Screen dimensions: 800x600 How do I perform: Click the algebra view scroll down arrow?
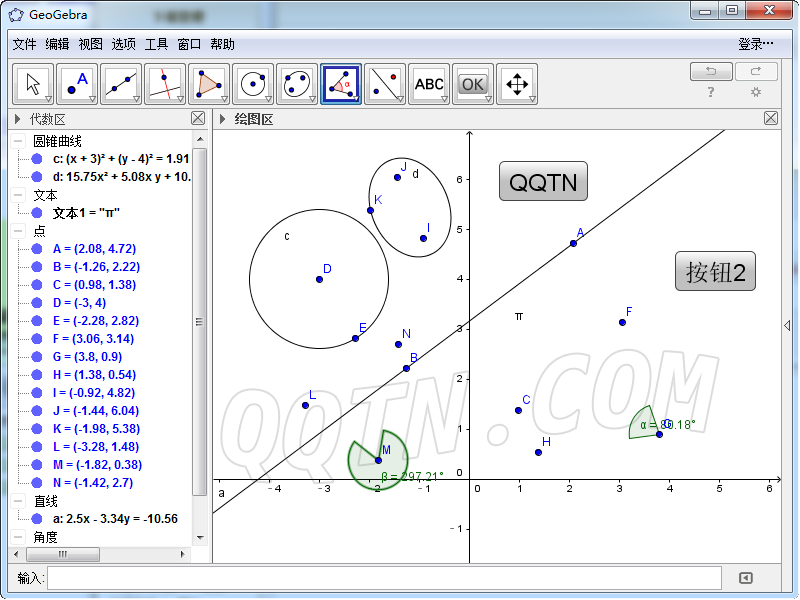point(200,537)
